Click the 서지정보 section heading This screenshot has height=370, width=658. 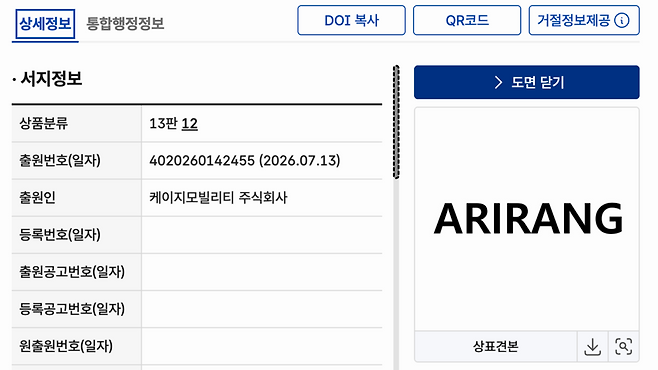[51, 79]
